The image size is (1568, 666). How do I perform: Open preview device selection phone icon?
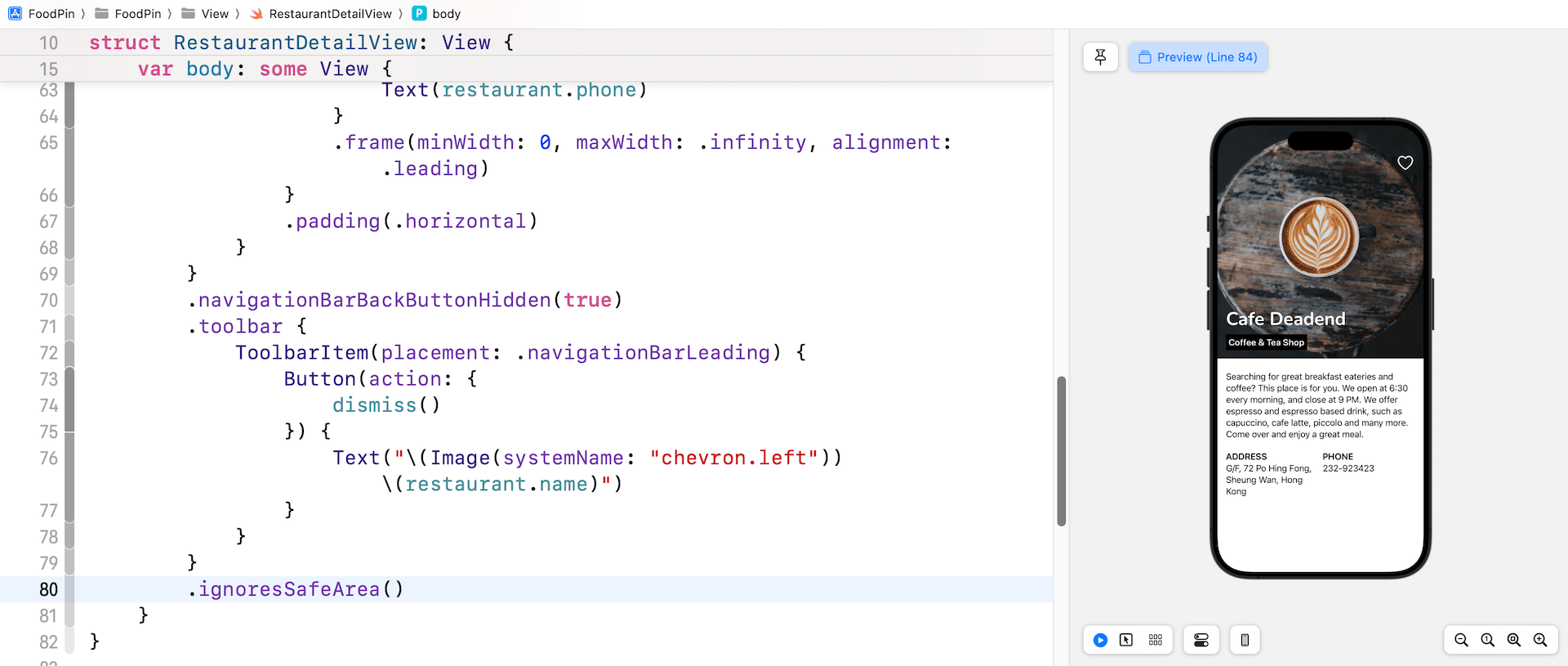pos(1245,640)
